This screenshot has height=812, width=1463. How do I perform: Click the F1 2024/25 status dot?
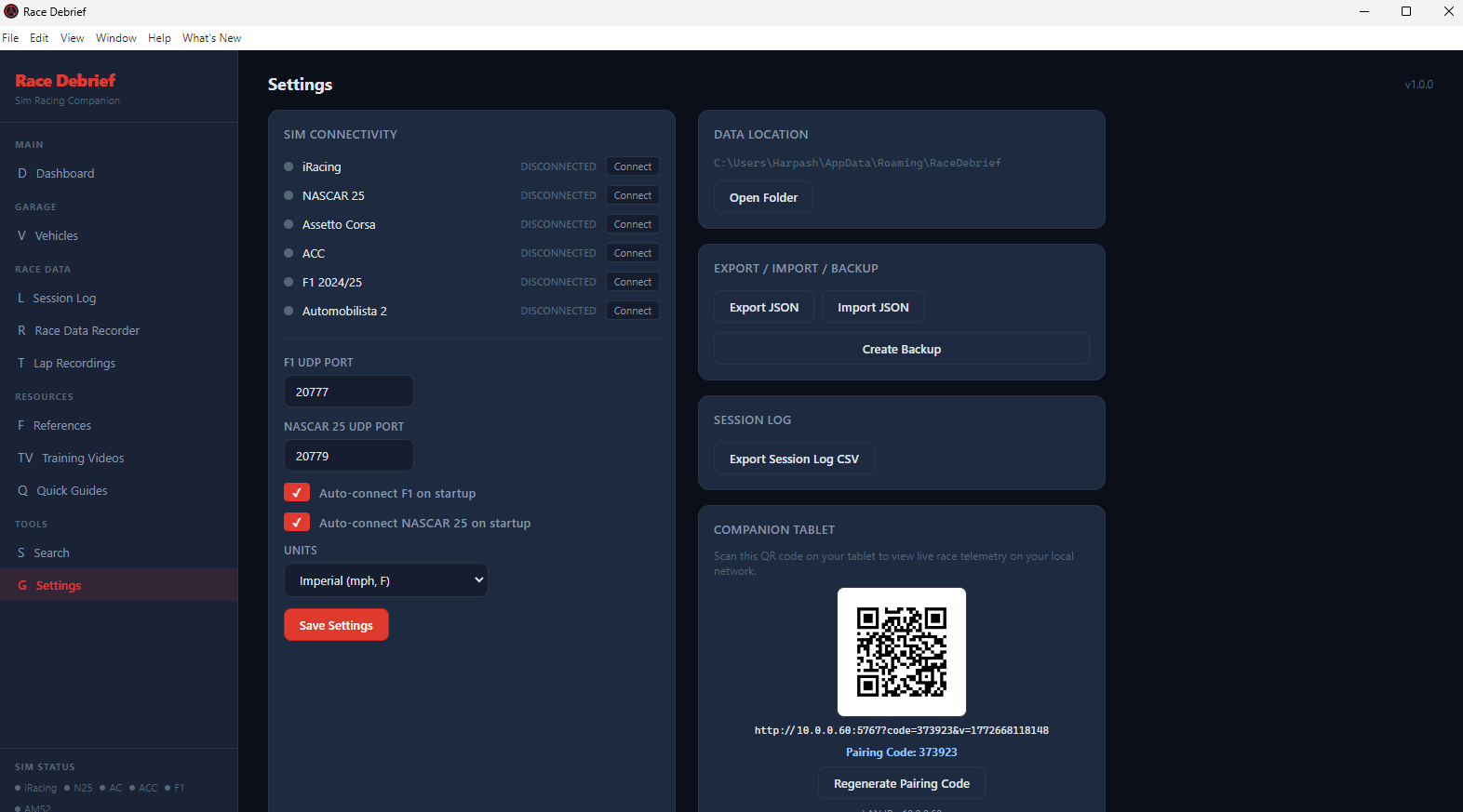point(289,282)
